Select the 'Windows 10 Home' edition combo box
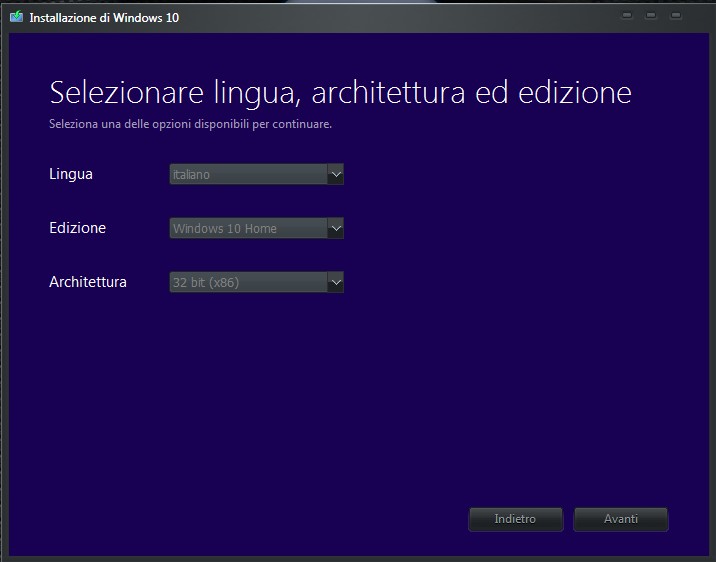The width and height of the screenshot is (716, 562). (257, 228)
